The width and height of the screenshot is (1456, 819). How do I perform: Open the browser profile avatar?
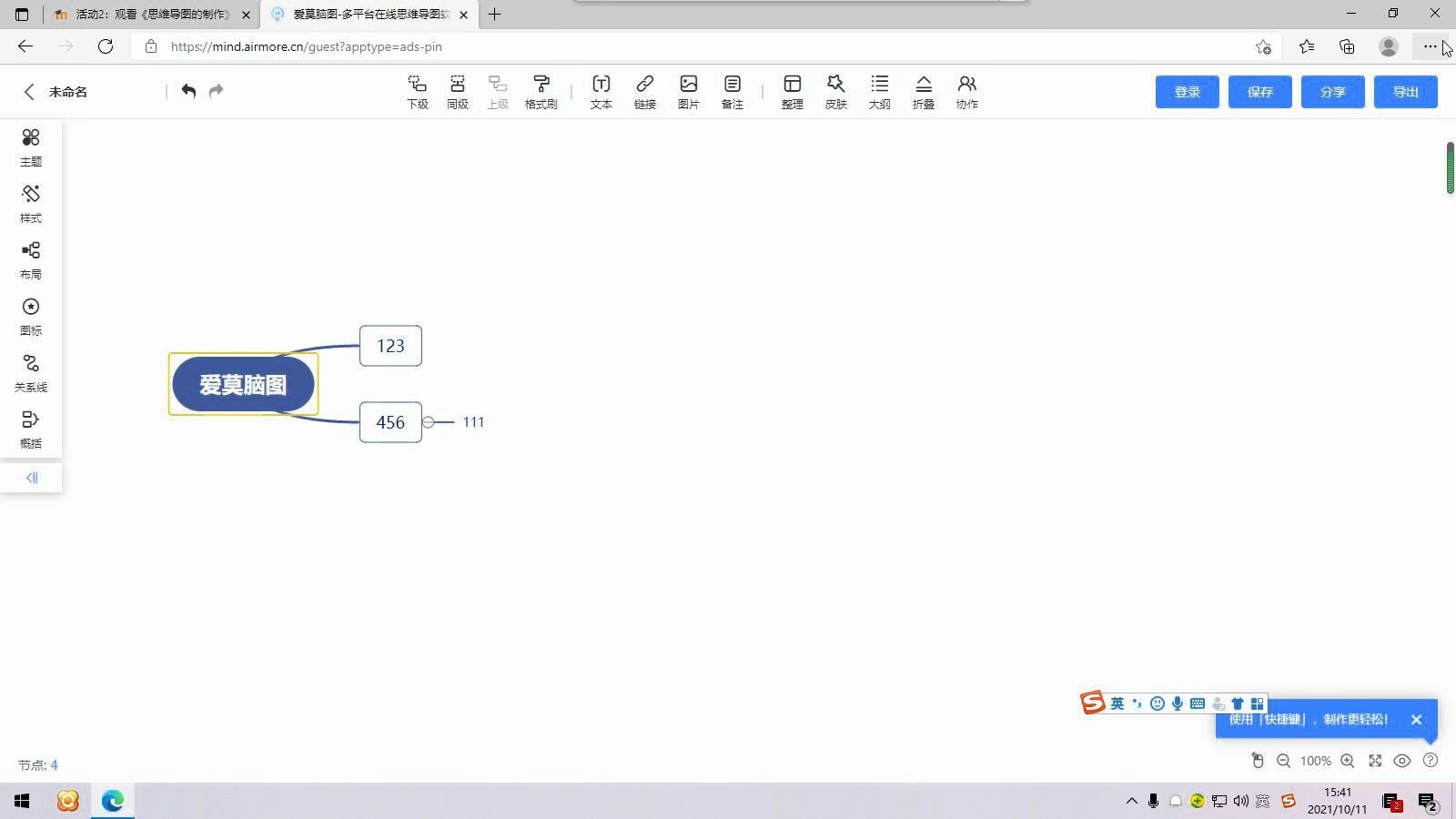pyautogui.click(x=1389, y=46)
